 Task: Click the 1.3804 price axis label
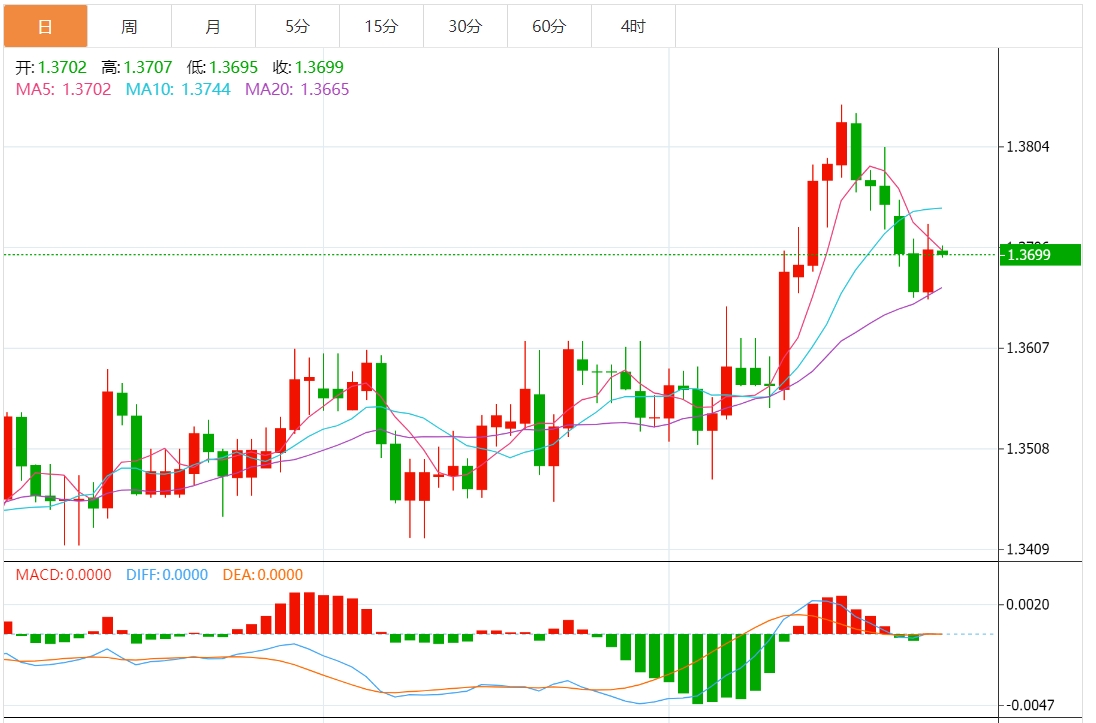(x=1028, y=147)
